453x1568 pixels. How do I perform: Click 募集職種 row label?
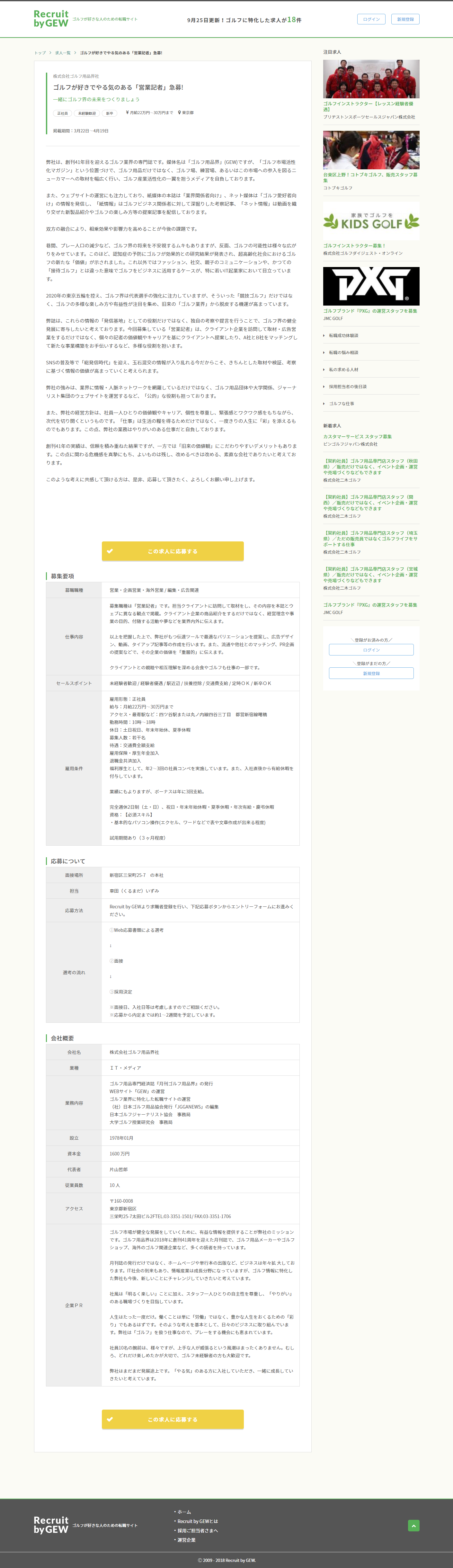click(x=74, y=591)
